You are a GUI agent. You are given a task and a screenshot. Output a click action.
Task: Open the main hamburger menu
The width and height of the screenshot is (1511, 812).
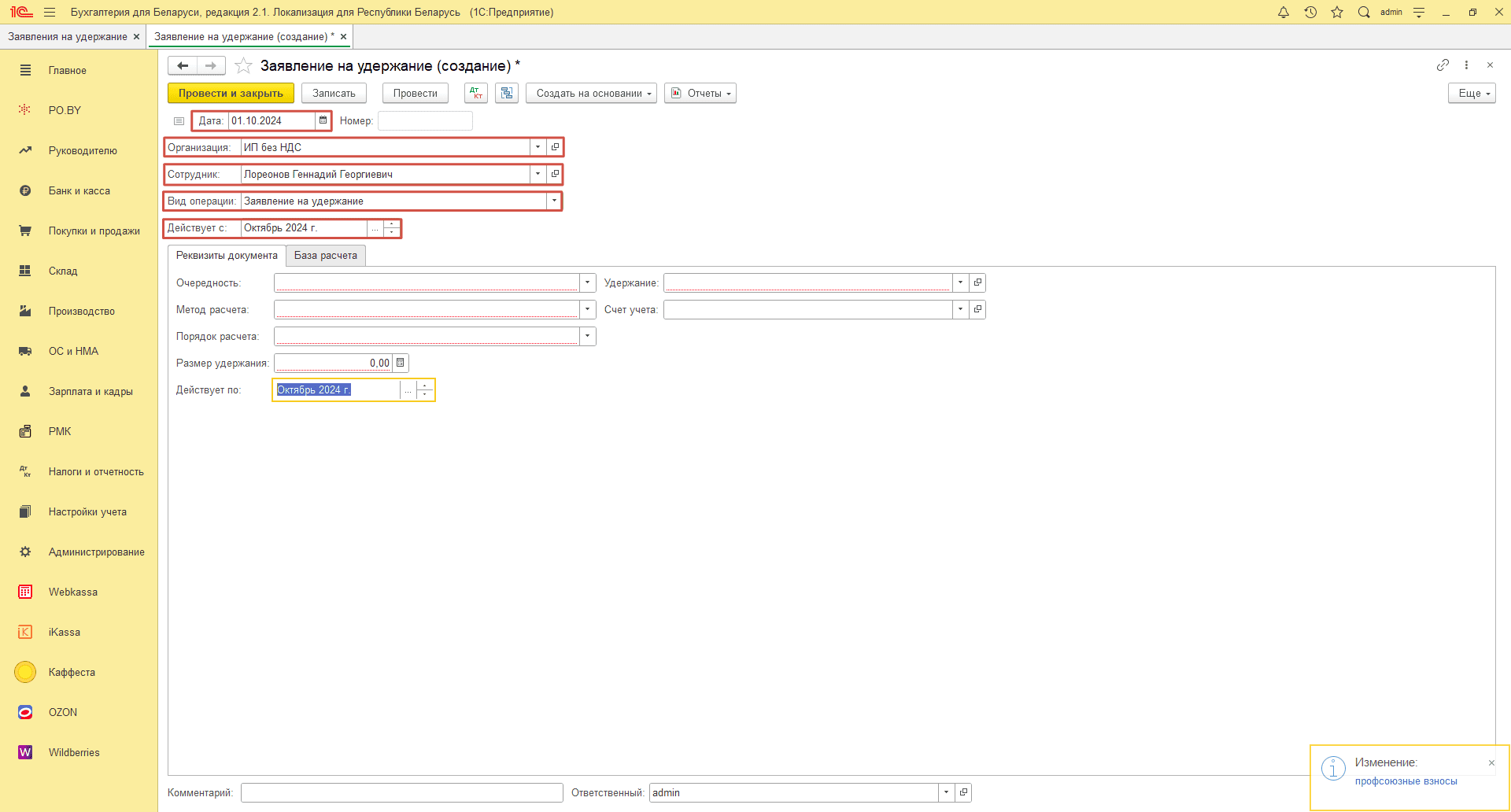pos(50,12)
